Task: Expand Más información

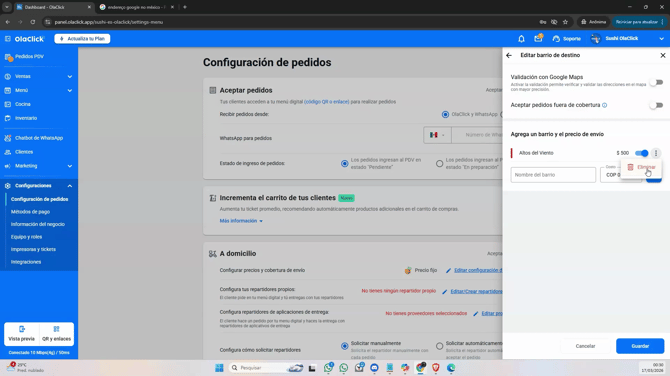Action: (x=241, y=221)
